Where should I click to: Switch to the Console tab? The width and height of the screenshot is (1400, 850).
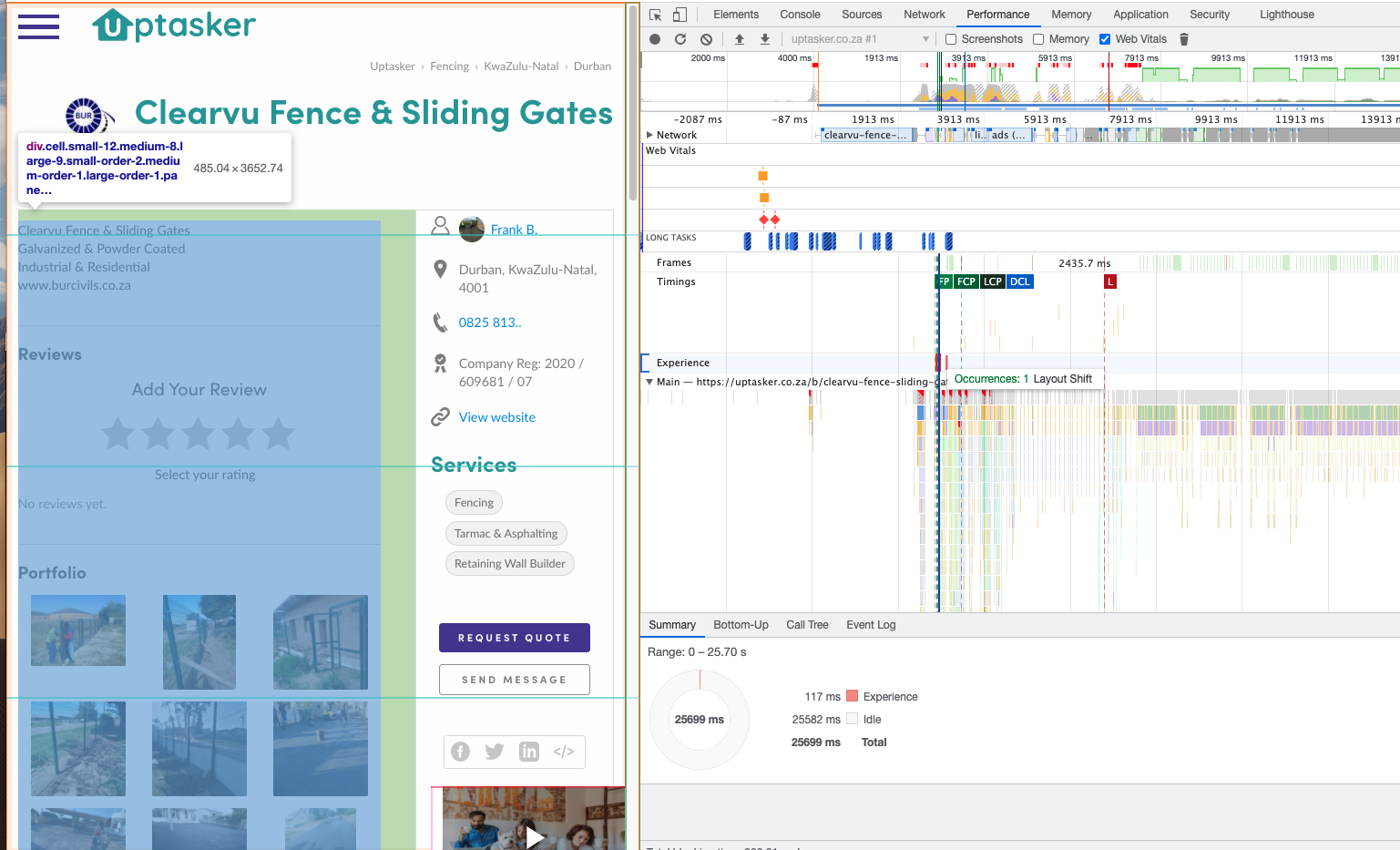tap(800, 15)
